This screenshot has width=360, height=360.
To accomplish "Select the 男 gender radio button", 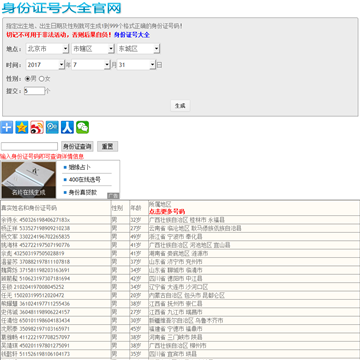I will [28, 79].
